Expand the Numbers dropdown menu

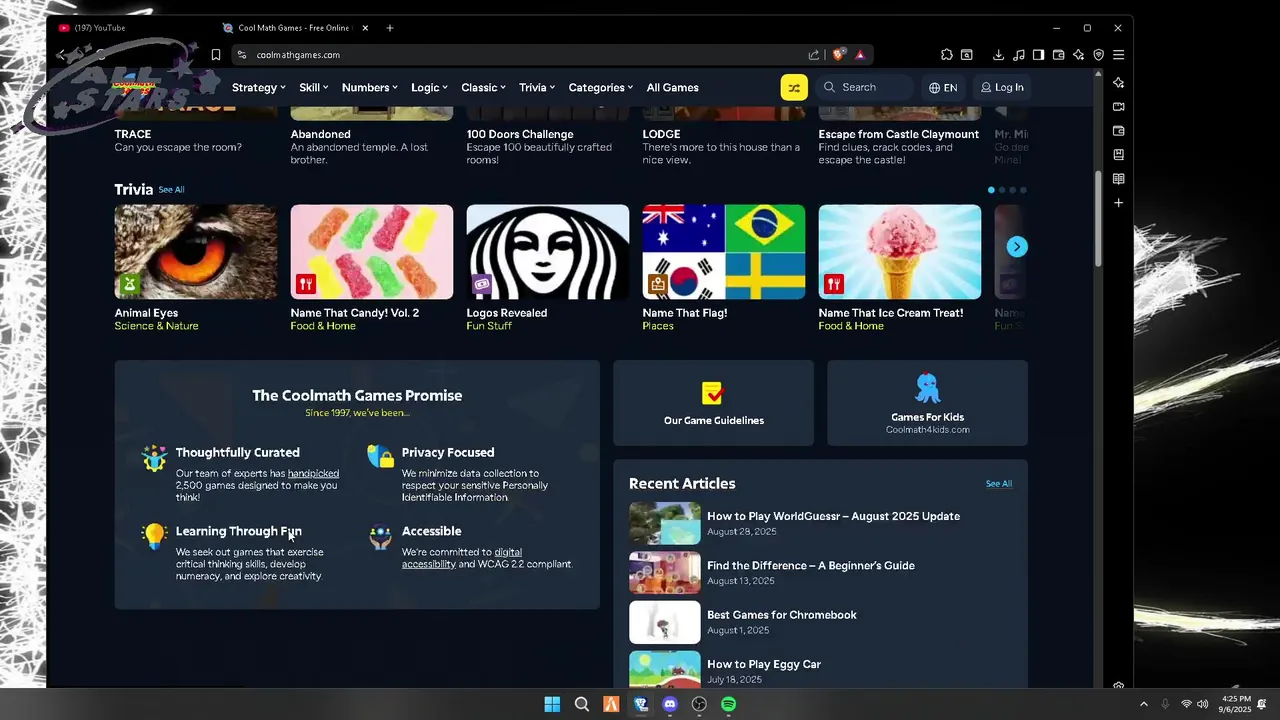pos(370,87)
